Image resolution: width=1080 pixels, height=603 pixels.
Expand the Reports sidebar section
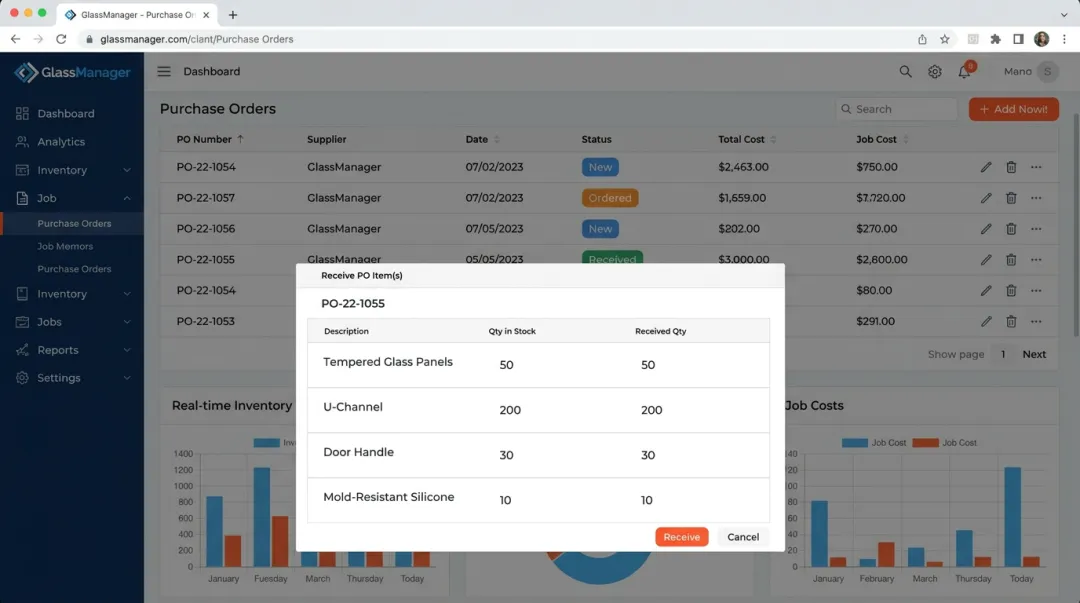pos(127,350)
